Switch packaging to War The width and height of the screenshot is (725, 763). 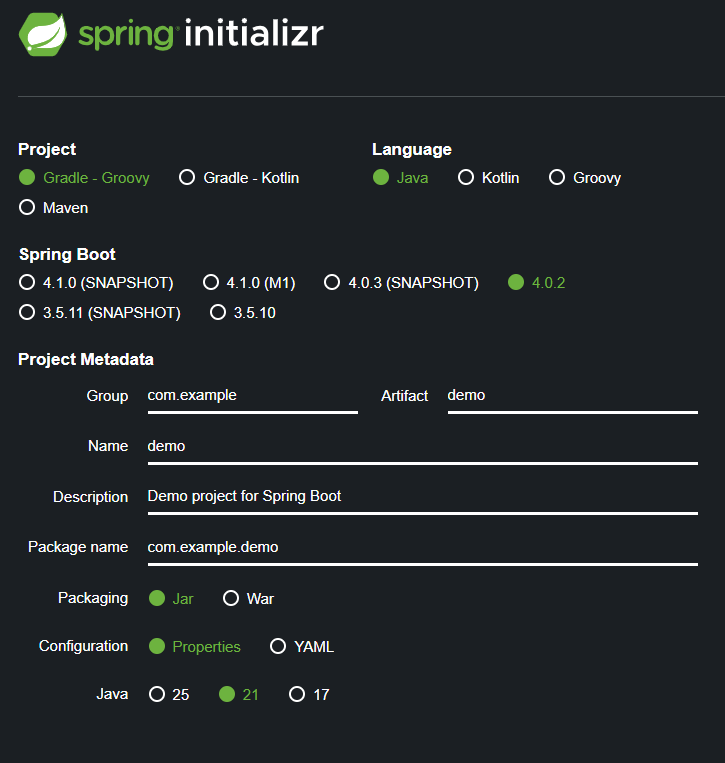(248, 599)
